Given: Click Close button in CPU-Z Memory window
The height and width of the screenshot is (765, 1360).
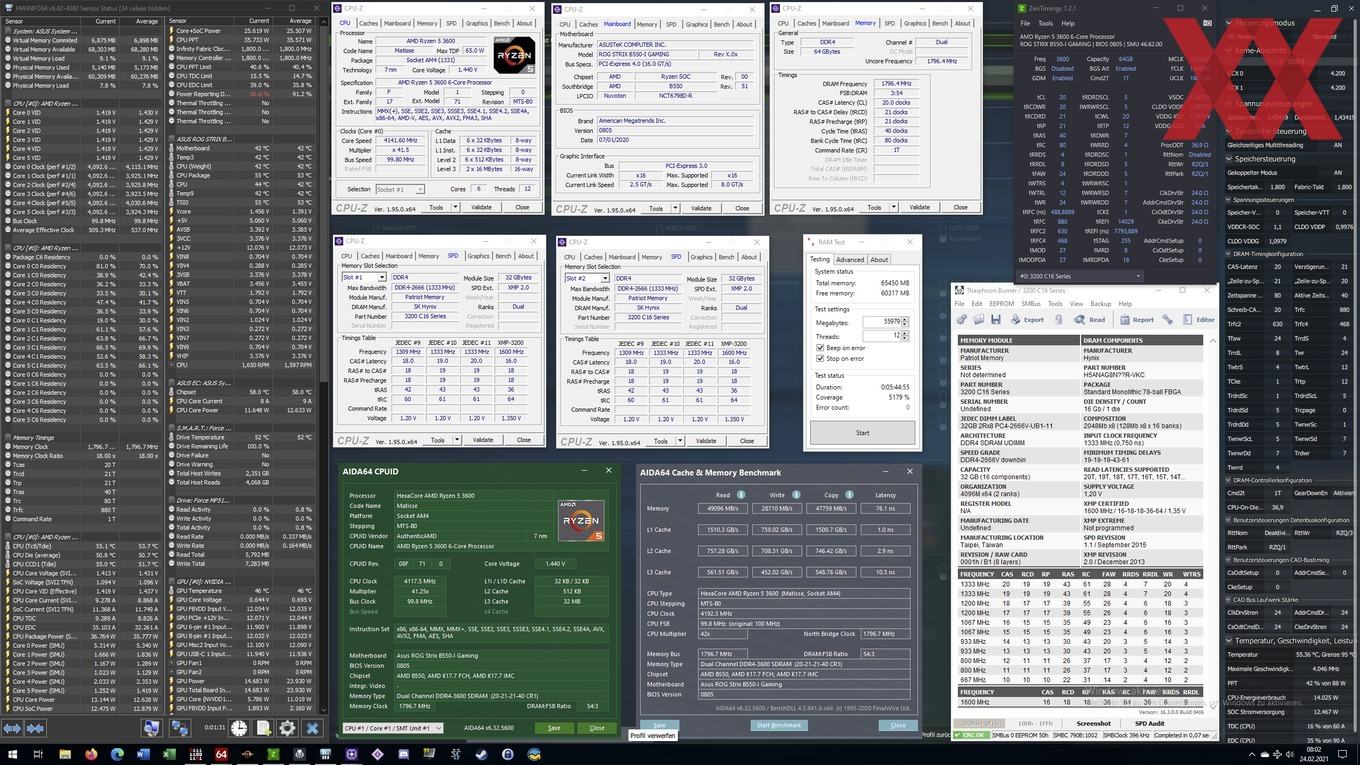Looking at the screenshot, I should click(960, 207).
